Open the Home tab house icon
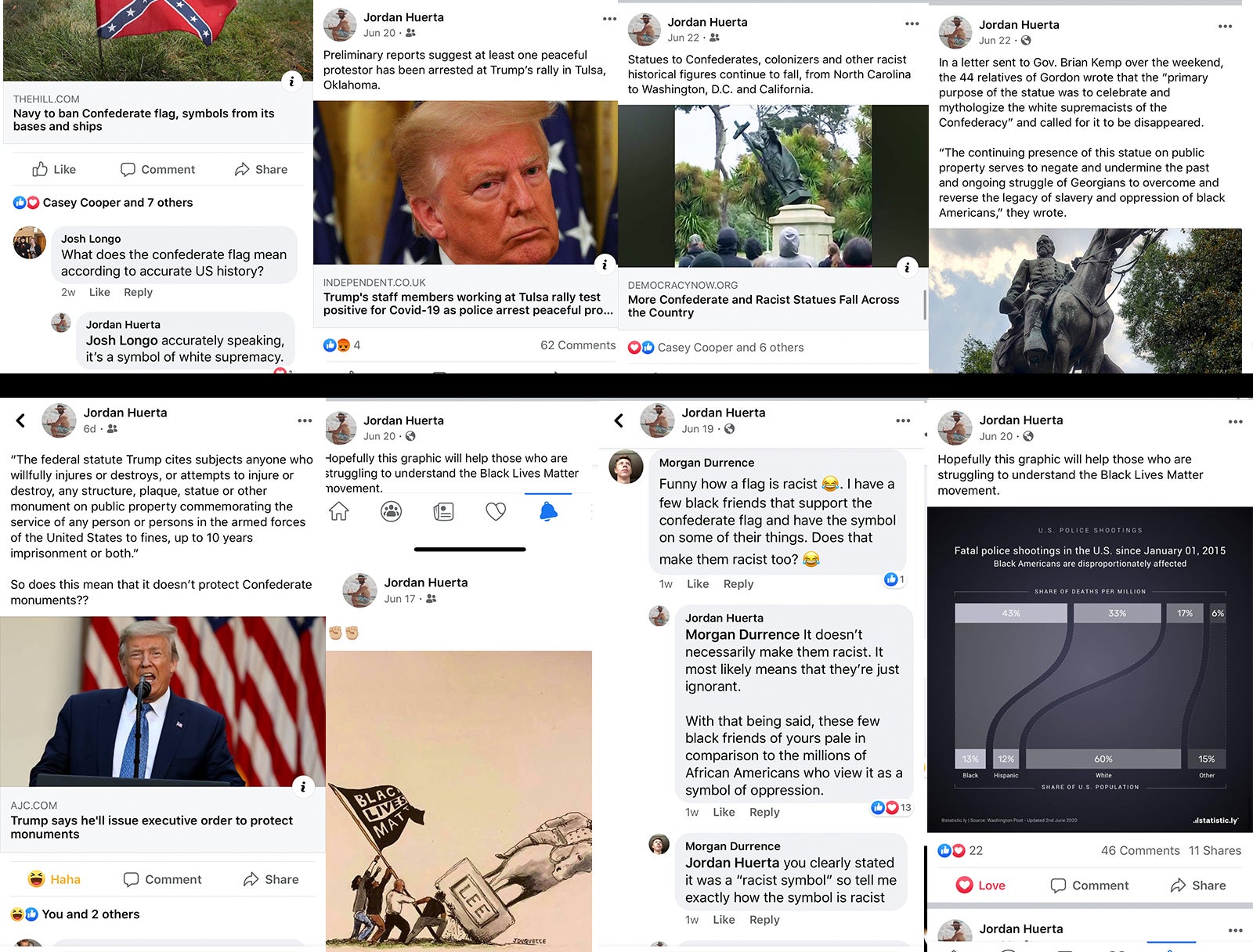 pos(339,512)
